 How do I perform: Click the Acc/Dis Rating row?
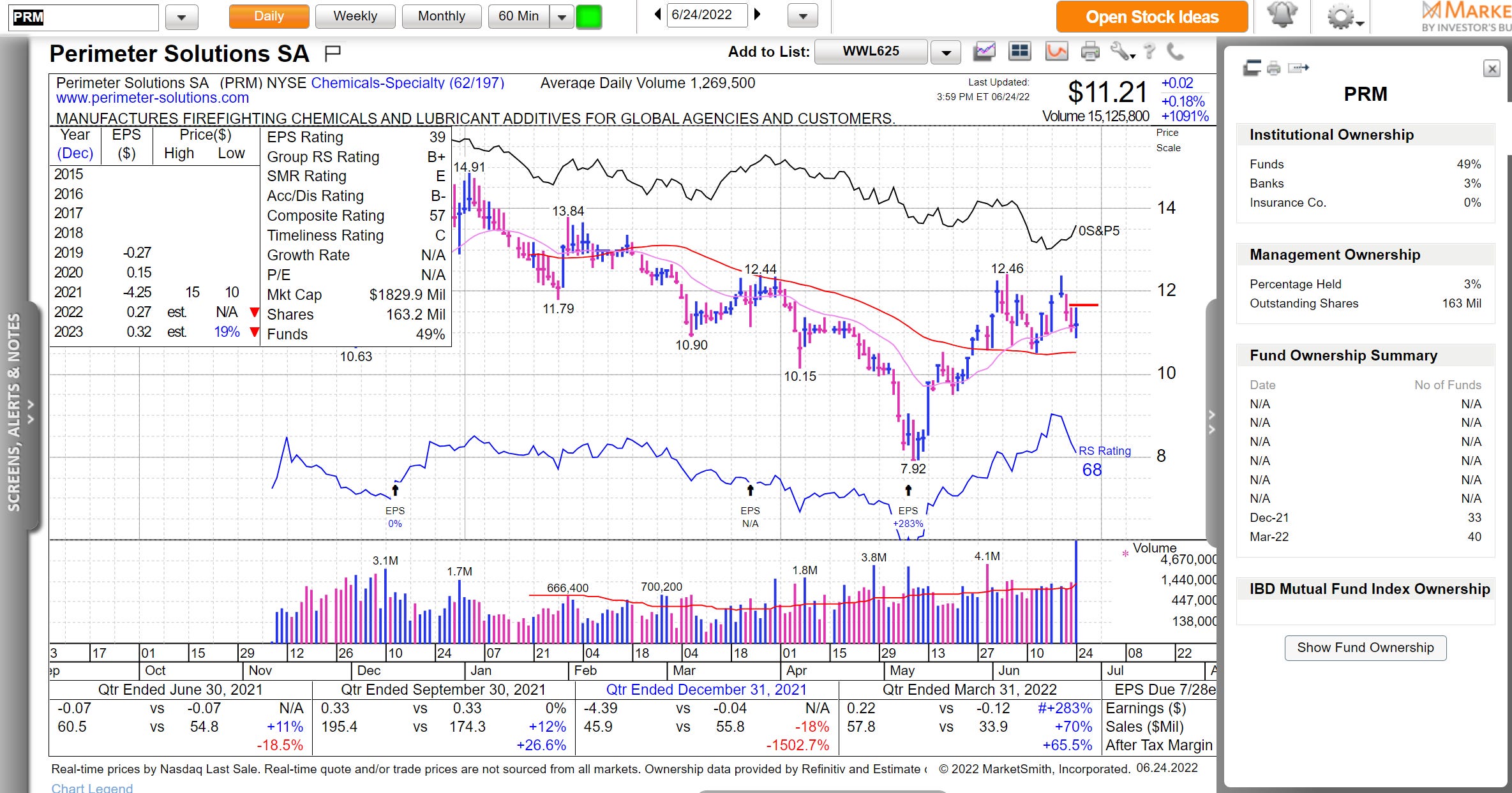point(356,196)
